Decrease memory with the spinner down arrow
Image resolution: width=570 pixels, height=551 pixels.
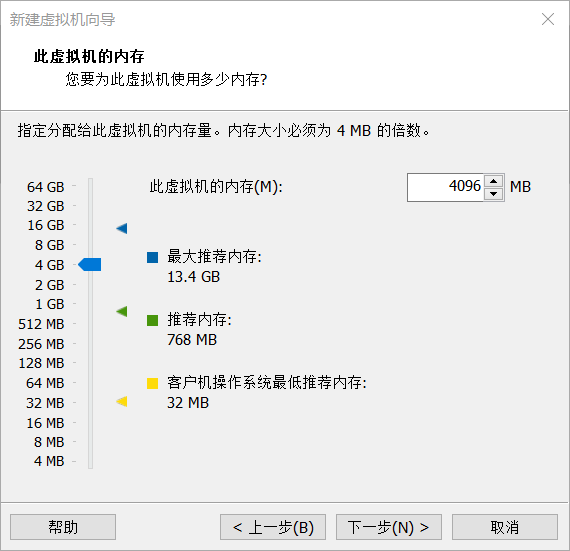pyautogui.click(x=493, y=194)
